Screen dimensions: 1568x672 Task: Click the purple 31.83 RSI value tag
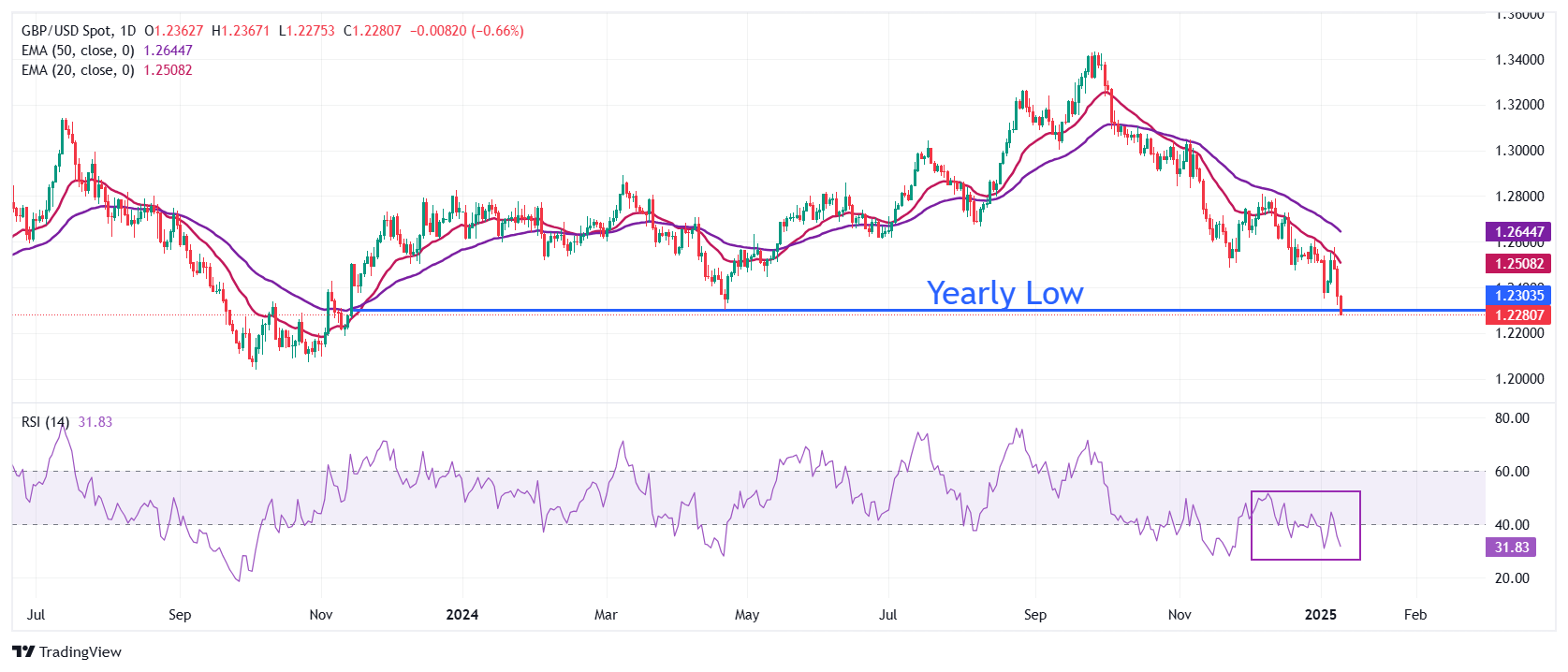click(1511, 548)
